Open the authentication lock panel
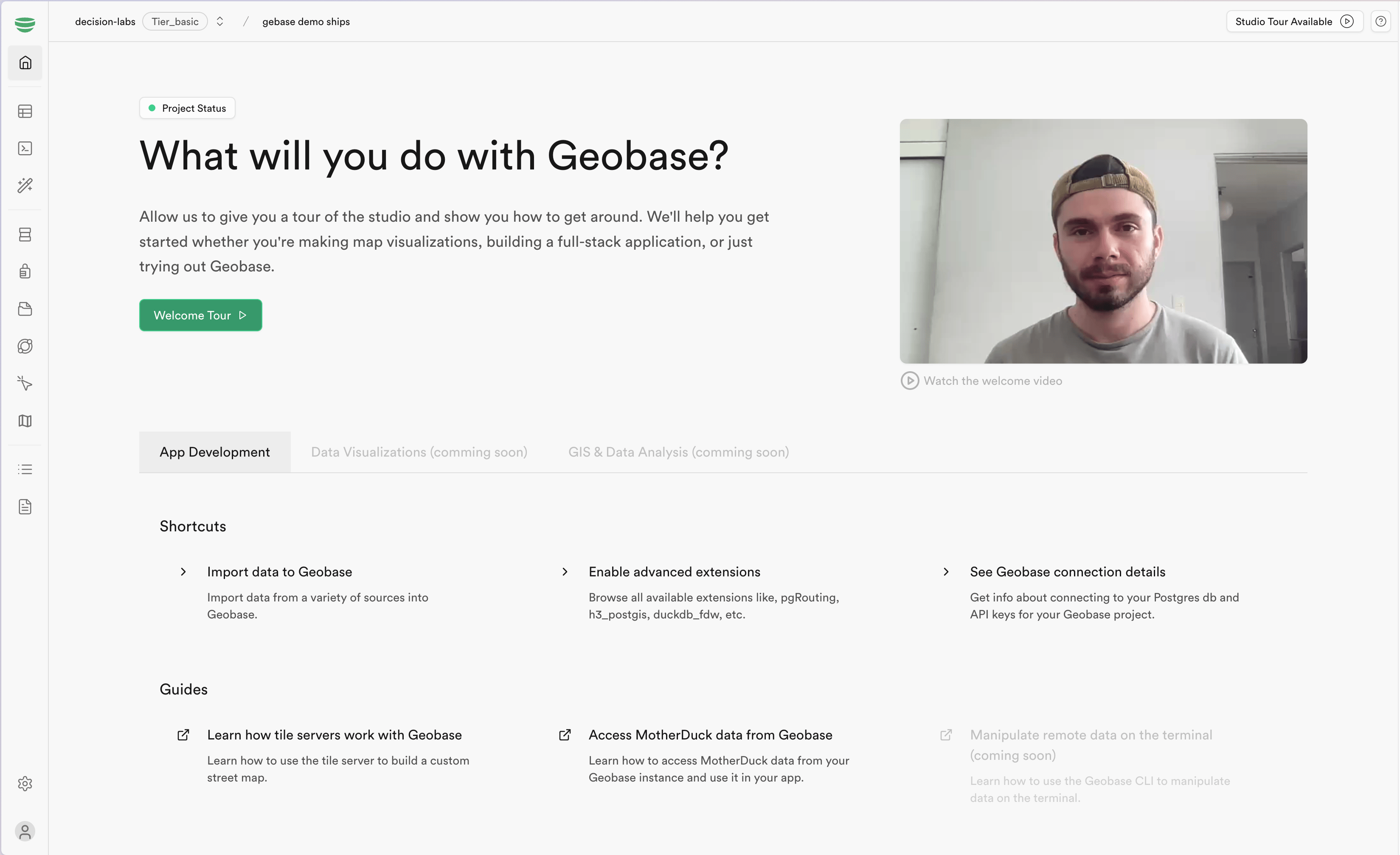This screenshot has height=855, width=1400. click(25, 271)
